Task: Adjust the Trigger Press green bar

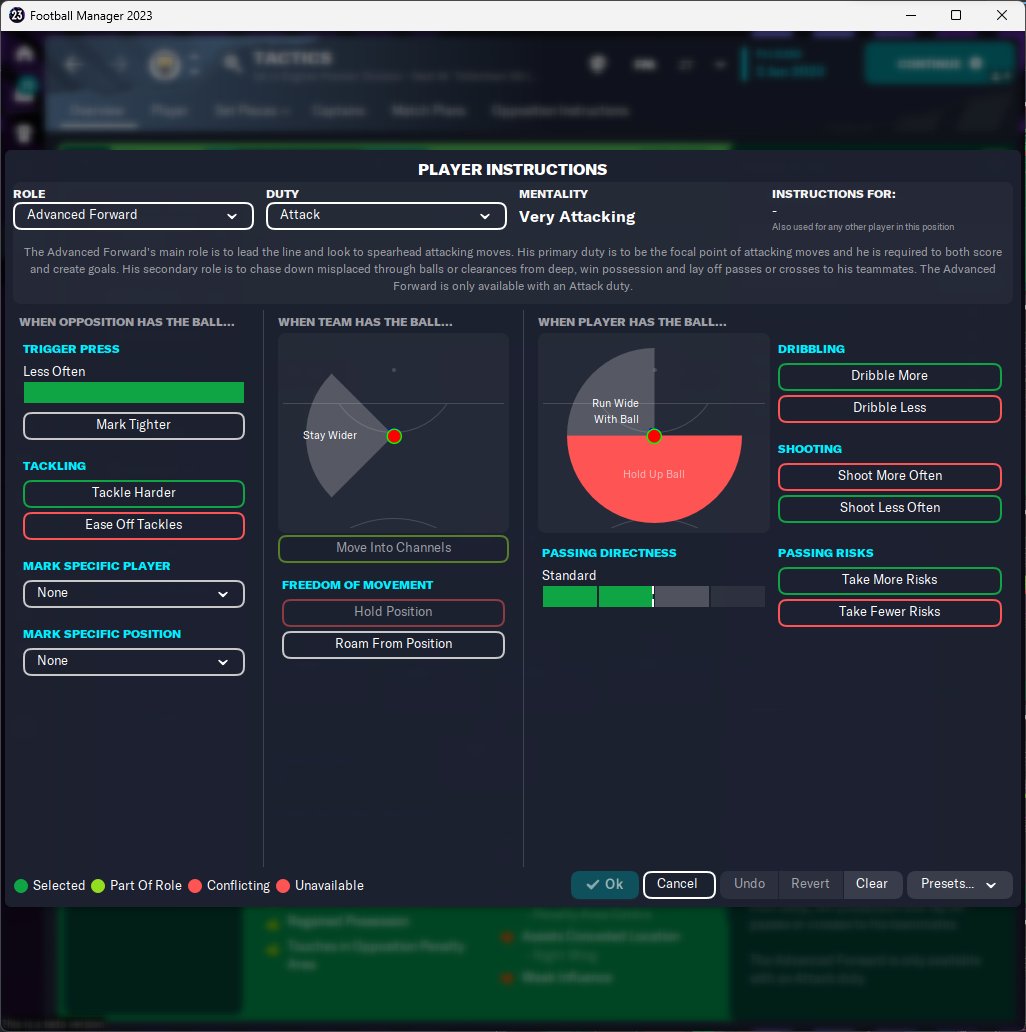Action: [134, 392]
